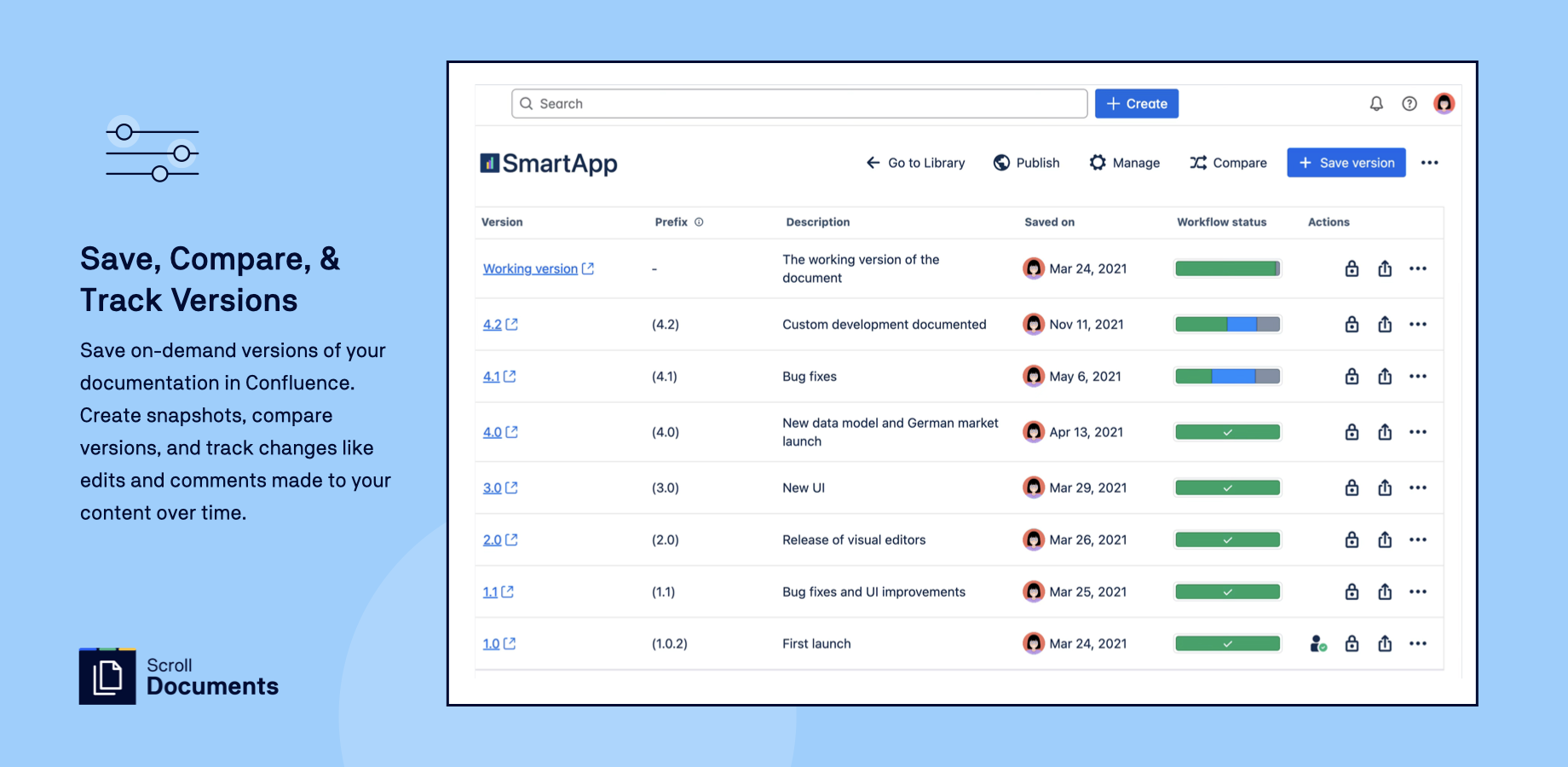Image resolution: width=1568 pixels, height=767 pixels.
Task: Click the lock icon on version 4.2
Action: coord(1352,324)
